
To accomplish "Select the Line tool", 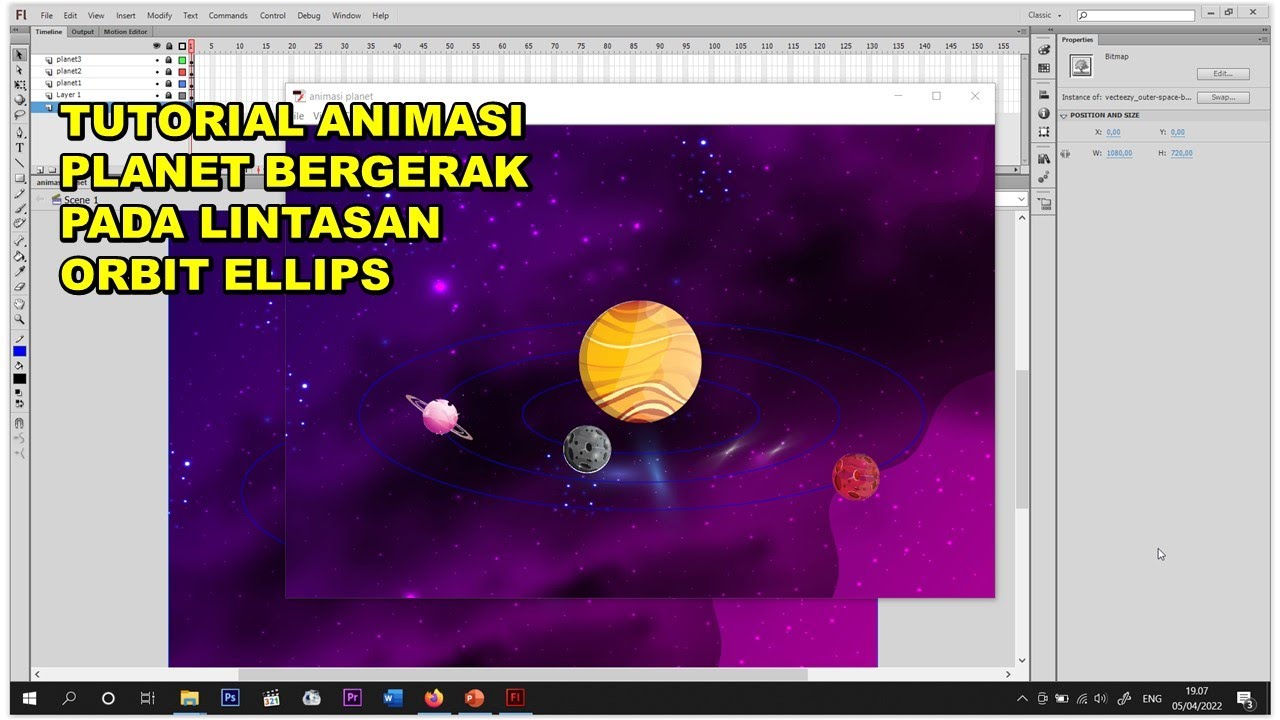I will click(x=19, y=163).
